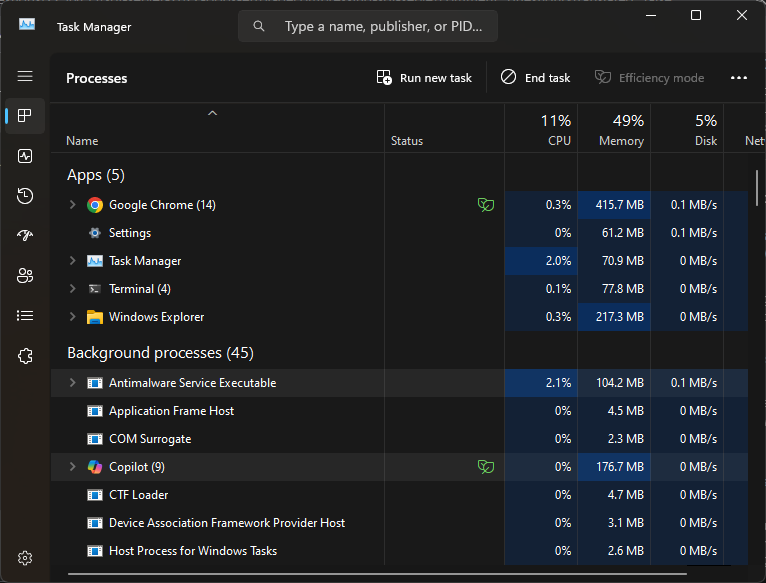This screenshot has width=766, height=583.
Task: Expand the Task Manager process group
Action: (x=72, y=260)
